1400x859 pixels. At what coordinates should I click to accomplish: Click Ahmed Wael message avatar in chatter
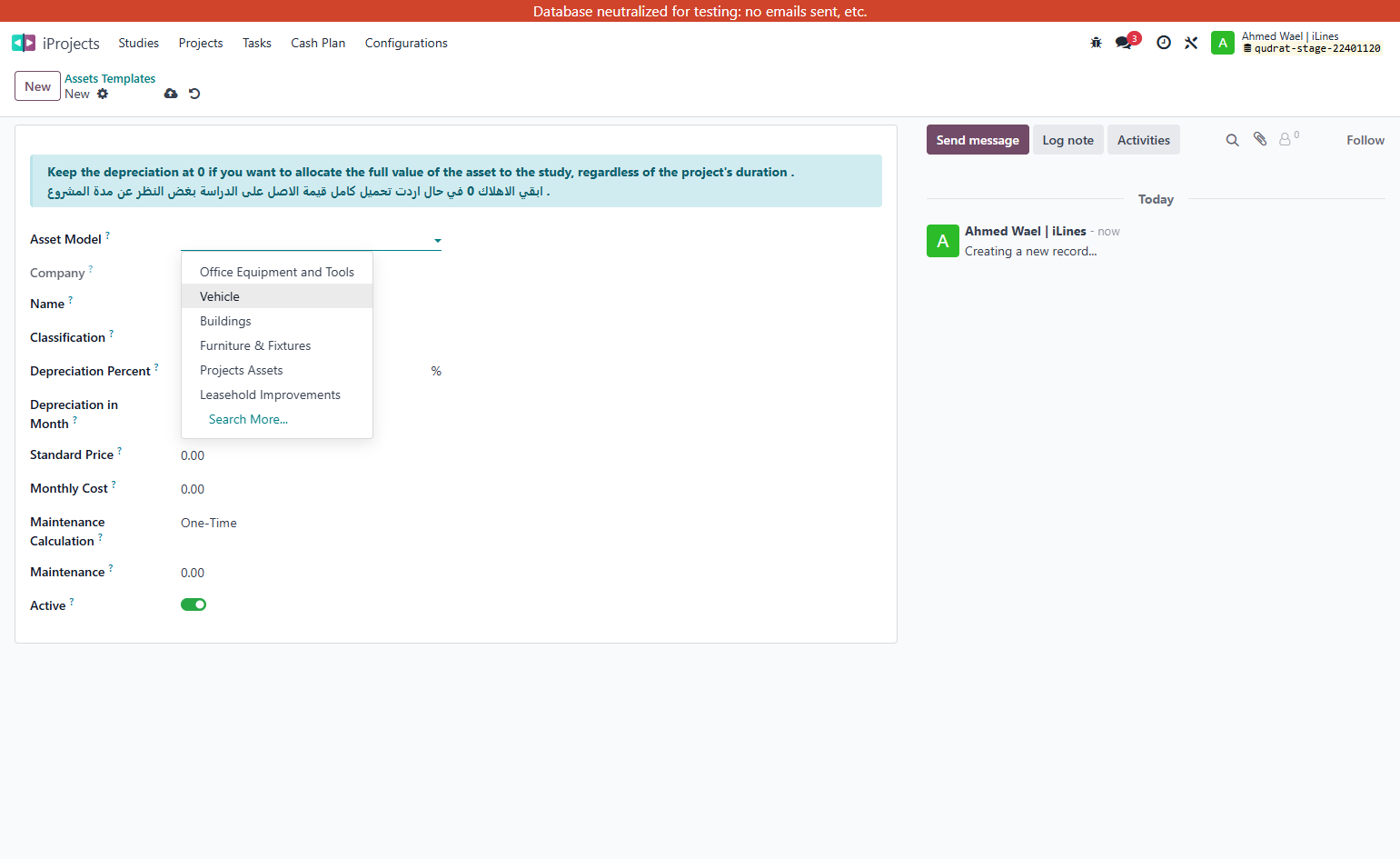(943, 241)
